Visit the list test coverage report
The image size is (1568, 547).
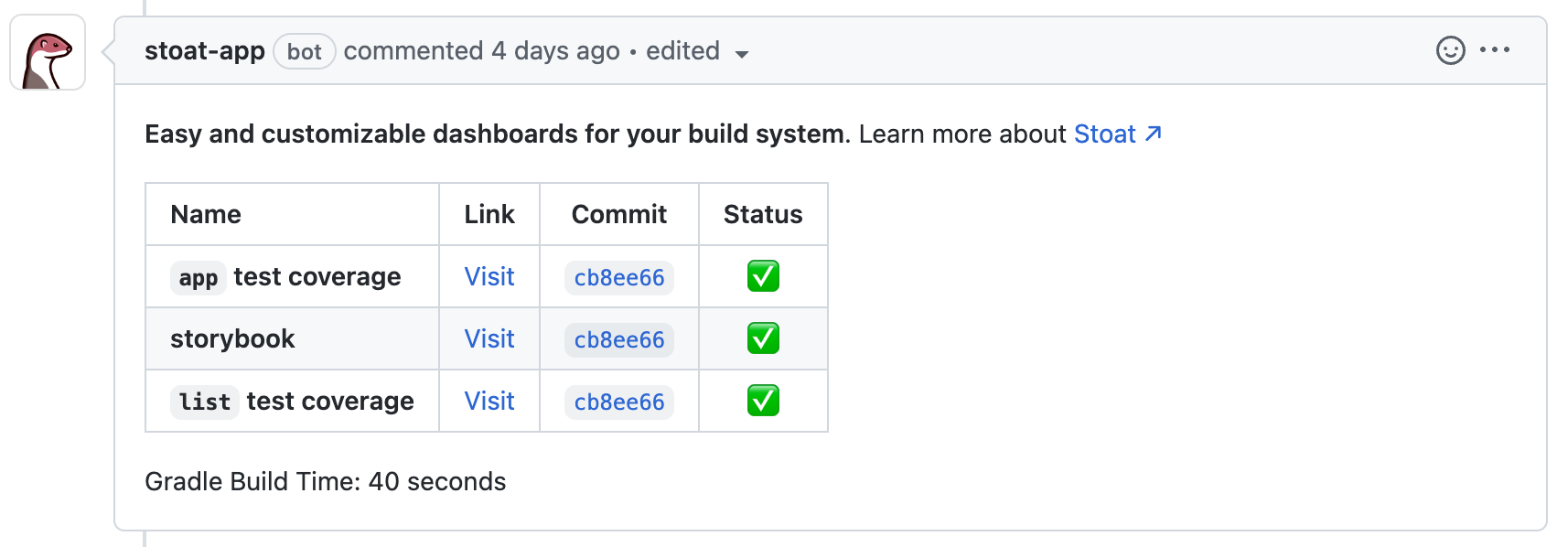489,401
